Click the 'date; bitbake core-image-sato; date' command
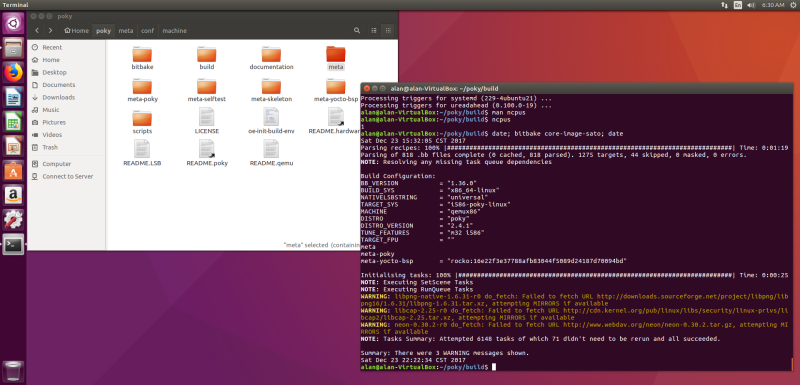The width and height of the screenshot is (800, 385). 558,134
